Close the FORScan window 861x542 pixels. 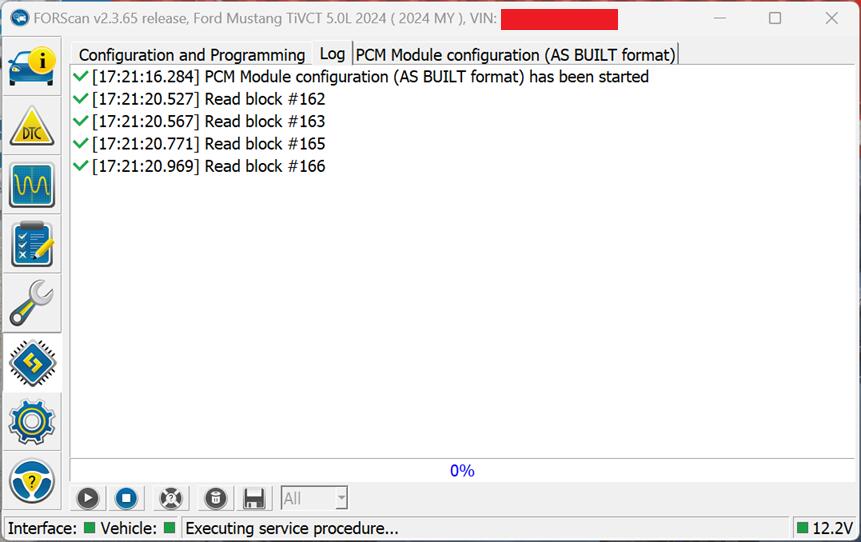(x=831, y=18)
